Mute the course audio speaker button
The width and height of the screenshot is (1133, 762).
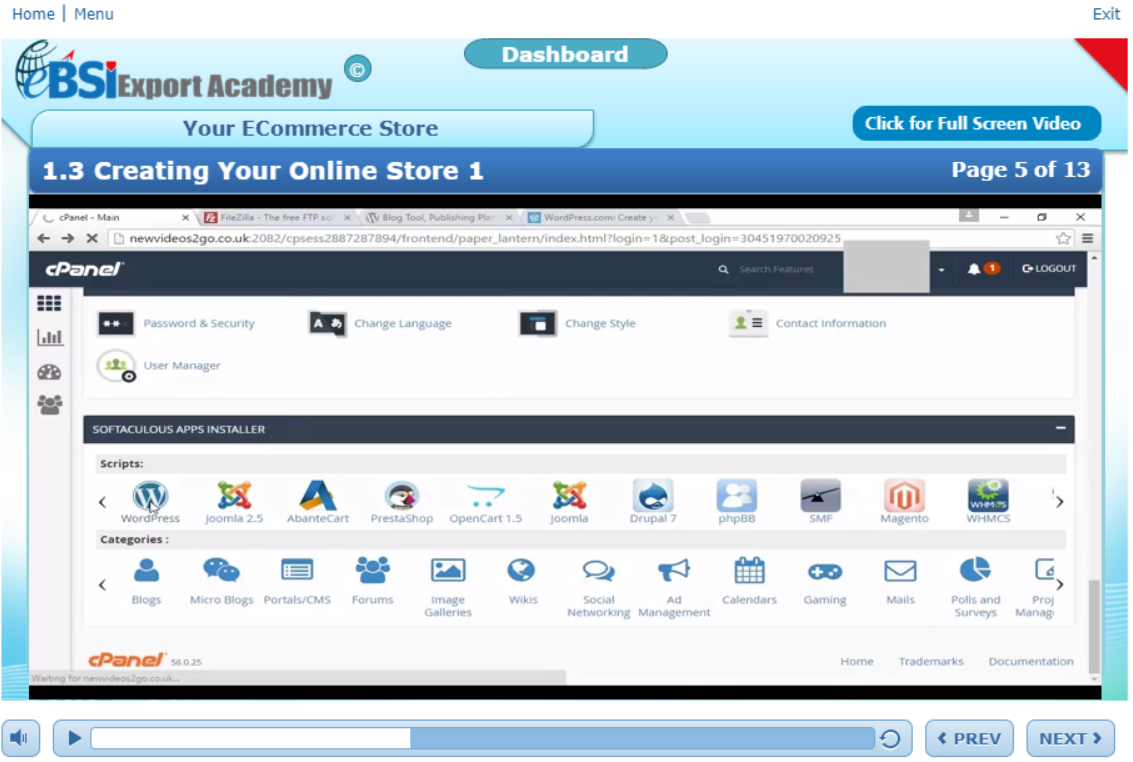(x=20, y=738)
